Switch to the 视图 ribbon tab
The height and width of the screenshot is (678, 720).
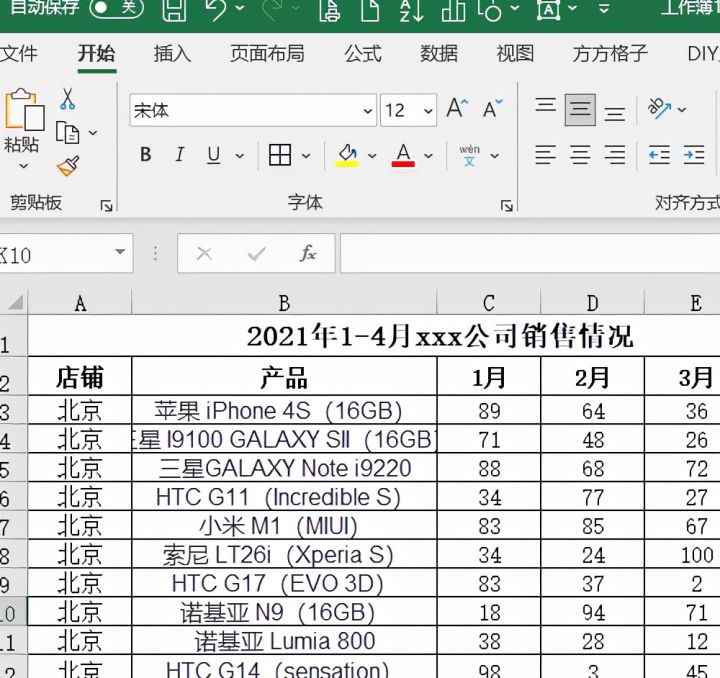tap(515, 54)
